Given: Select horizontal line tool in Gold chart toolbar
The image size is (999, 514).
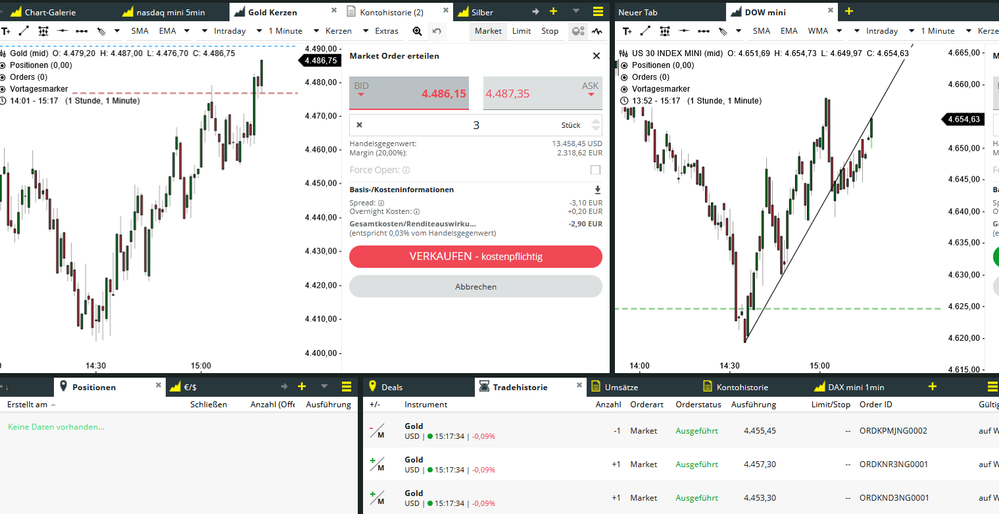Looking at the screenshot, I should [x=62, y=31].
